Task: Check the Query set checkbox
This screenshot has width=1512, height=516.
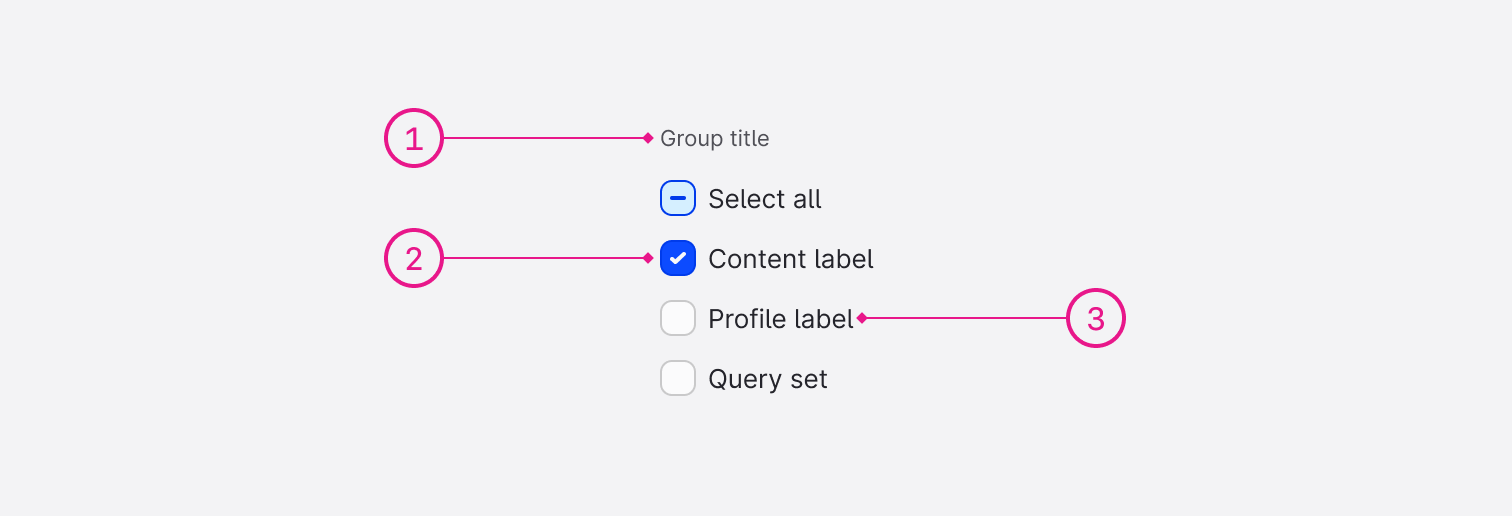Action: click(x=678, y=378)
